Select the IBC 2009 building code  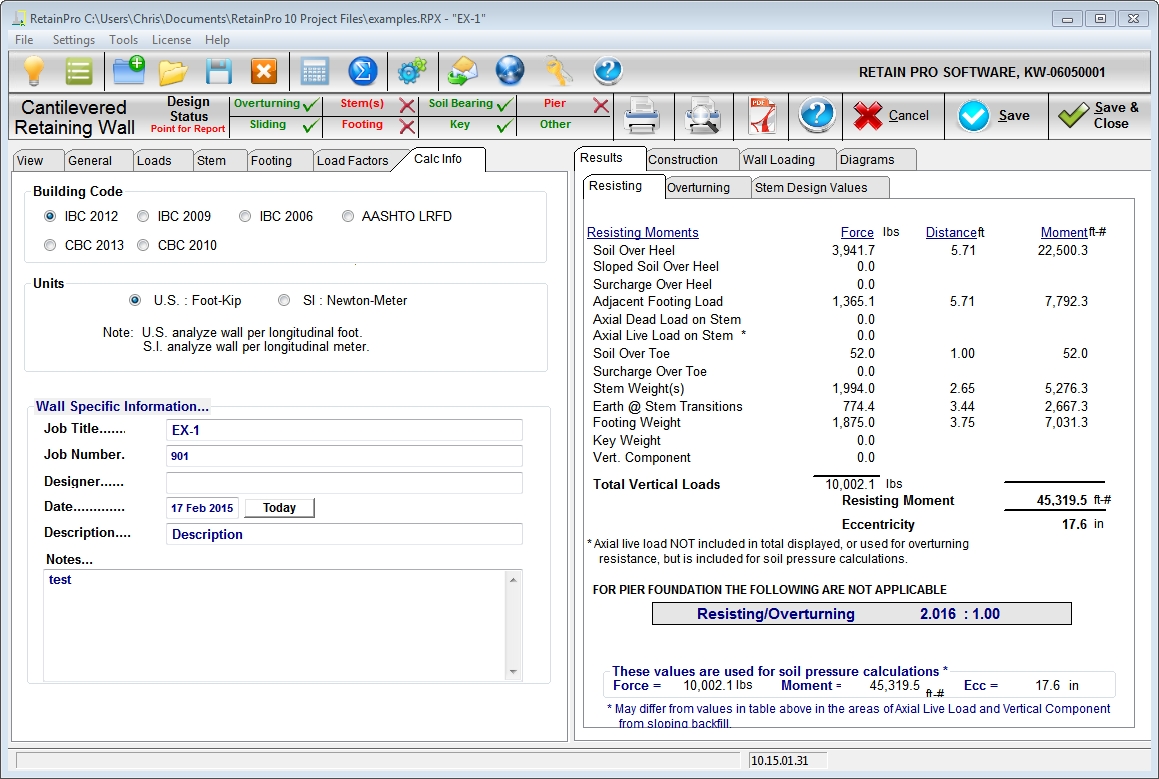(x=143, y=216)
